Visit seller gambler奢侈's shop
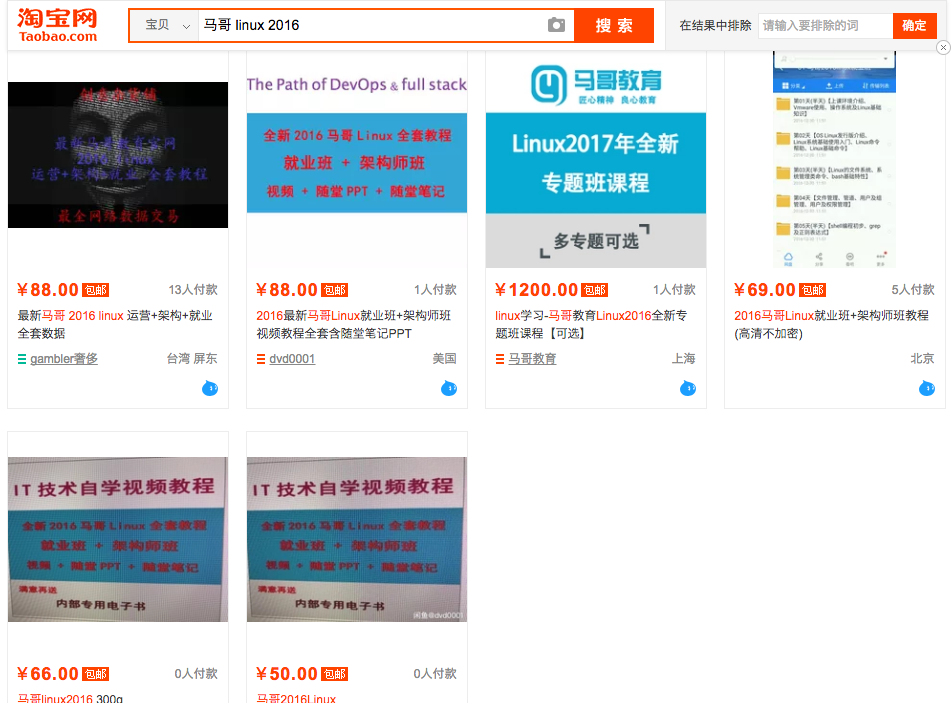Viewport: 951px width, 703px height. (64, 359)
